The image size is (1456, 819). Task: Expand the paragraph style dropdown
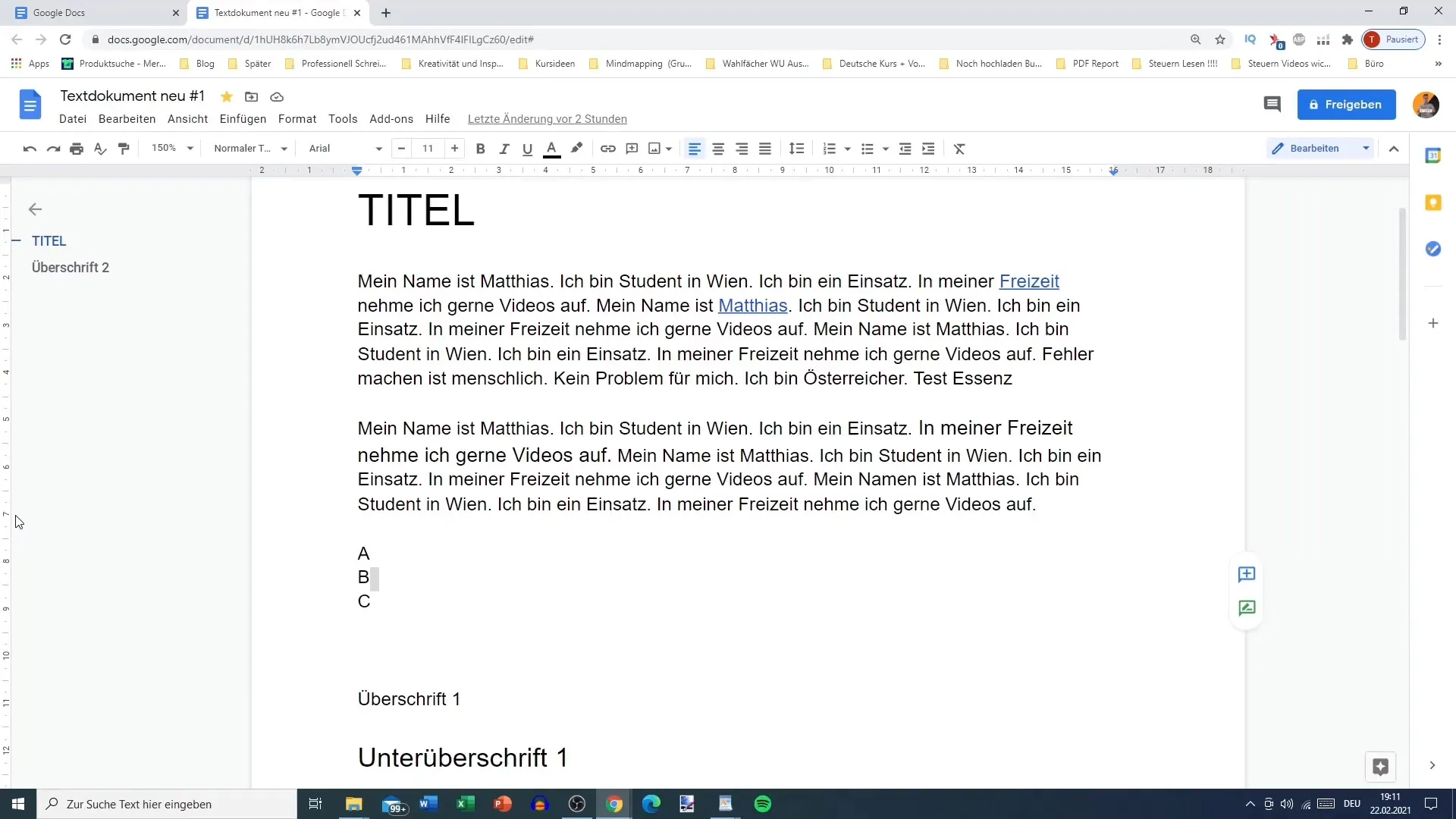pos(284,148)
